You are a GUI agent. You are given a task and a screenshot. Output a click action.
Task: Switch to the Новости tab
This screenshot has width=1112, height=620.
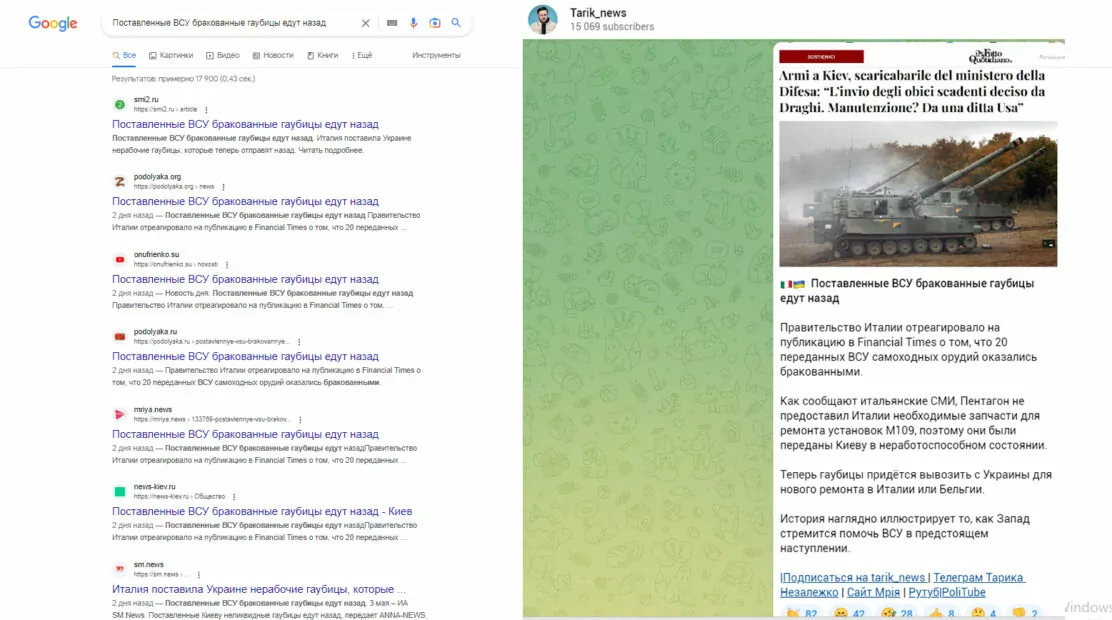click(x=273, y=55)
